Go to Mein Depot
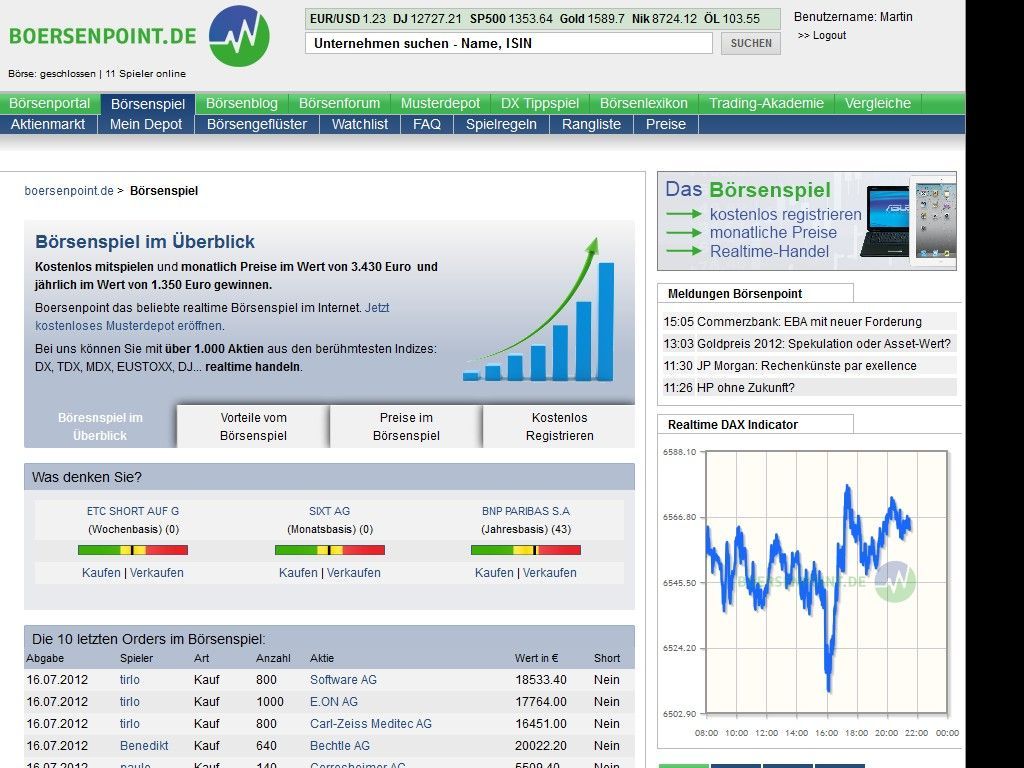Screen dimensions: 1024x768 coord(146,124)
